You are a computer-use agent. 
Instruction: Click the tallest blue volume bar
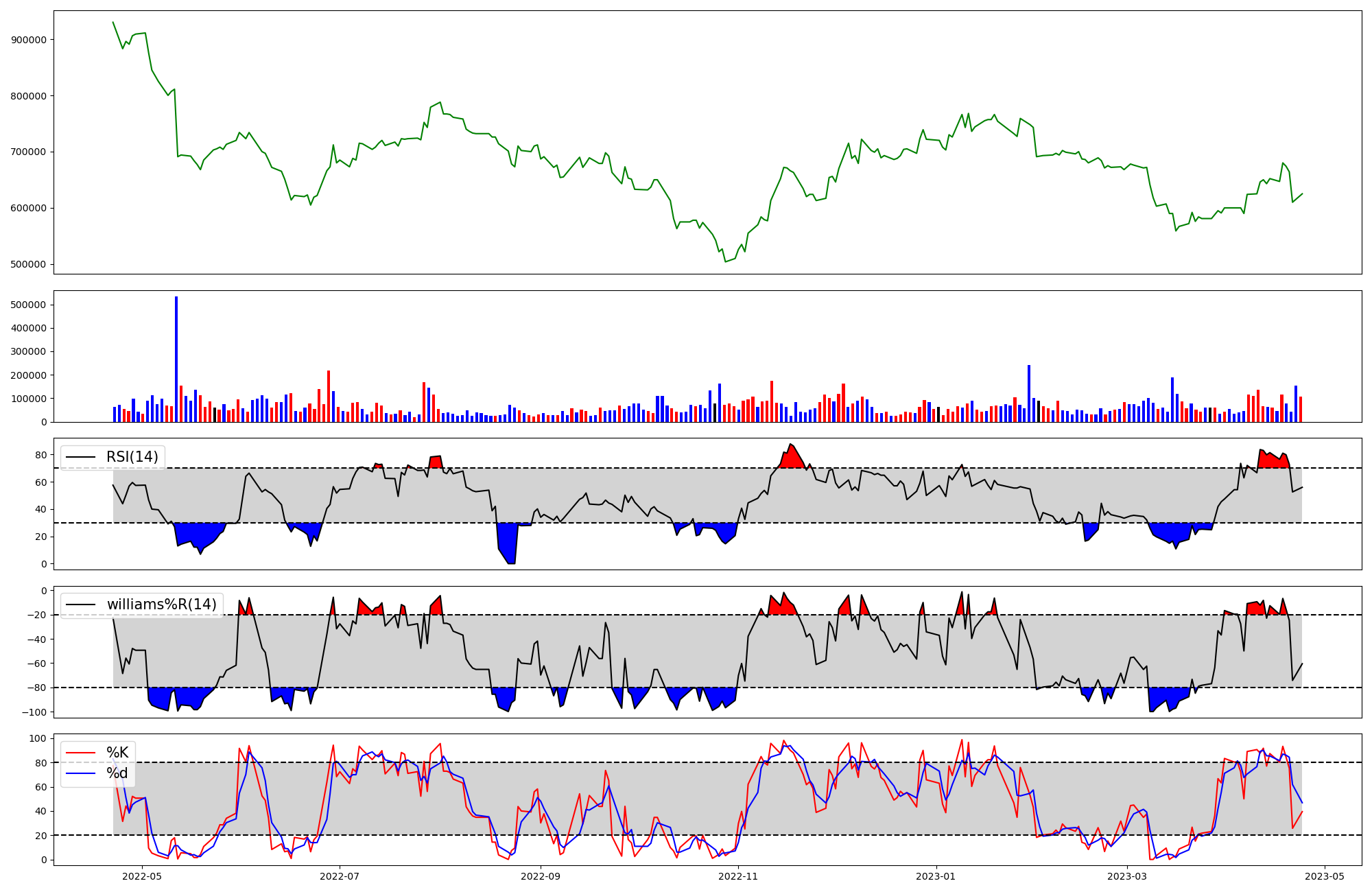click(x=176, y=359)
